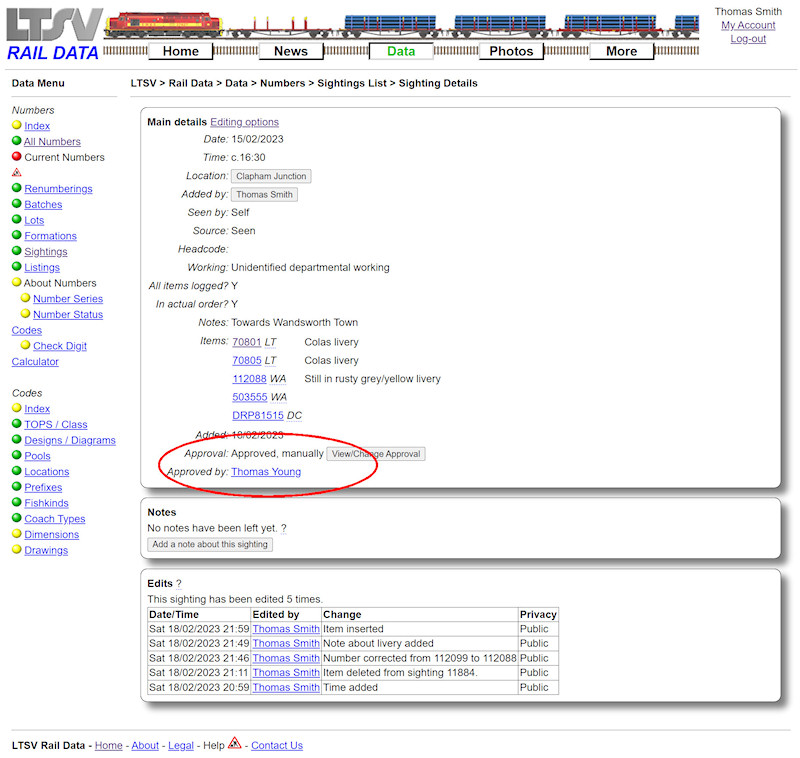Switch to the Home tab
This screenshot has height=758, width=800.
click(x=181, y=50)
